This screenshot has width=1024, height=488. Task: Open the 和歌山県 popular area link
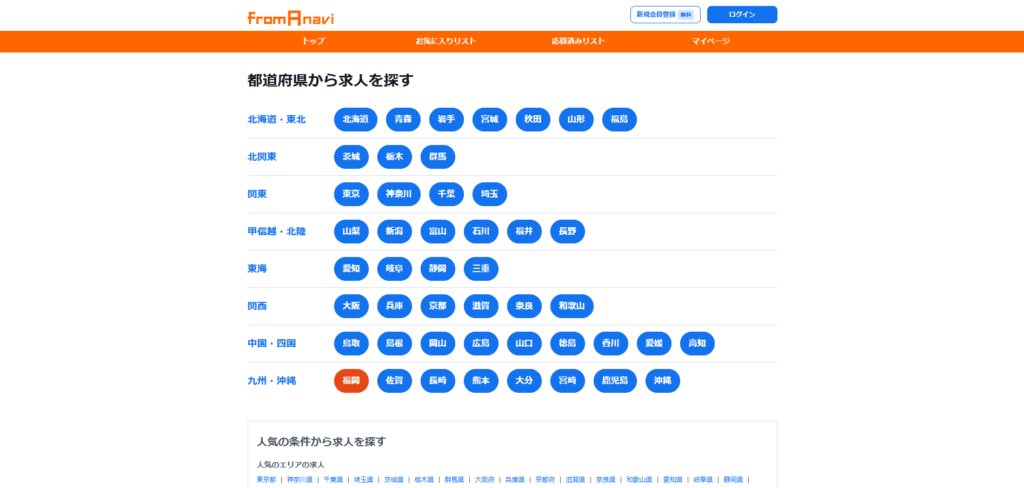point(639,480)
